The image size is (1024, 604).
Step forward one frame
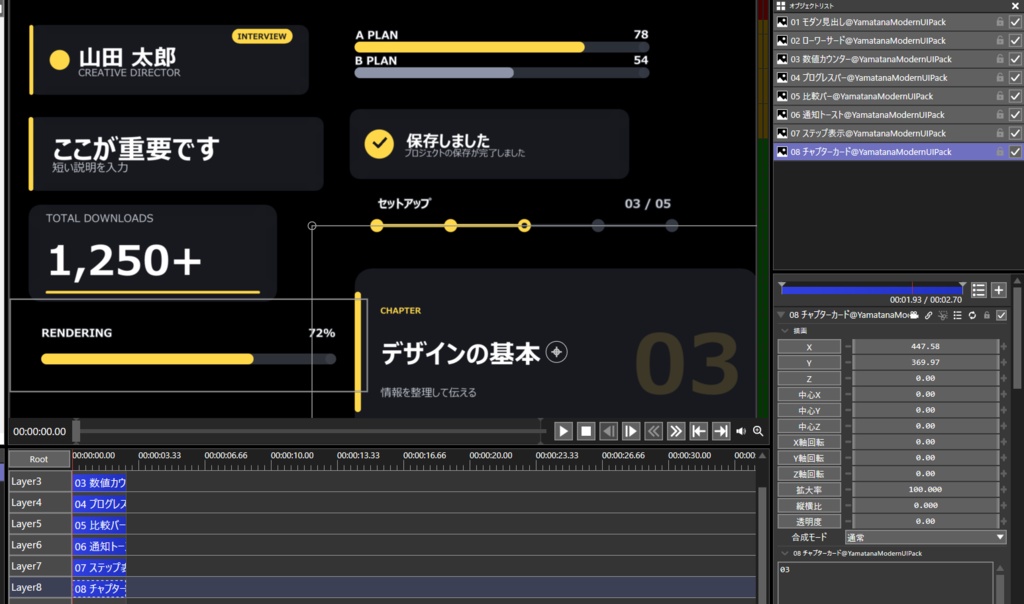[x=631, y=431]
